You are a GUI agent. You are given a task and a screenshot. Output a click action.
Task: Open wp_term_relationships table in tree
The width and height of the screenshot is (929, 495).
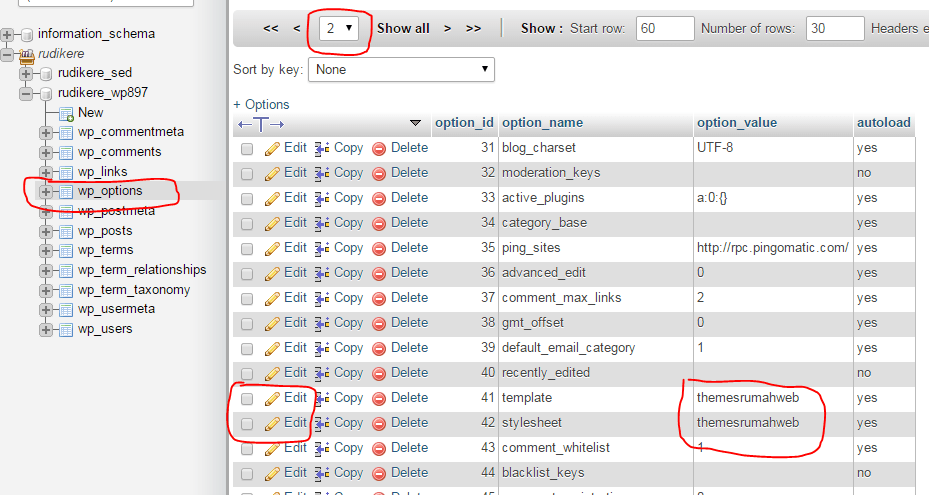(142, 270)
